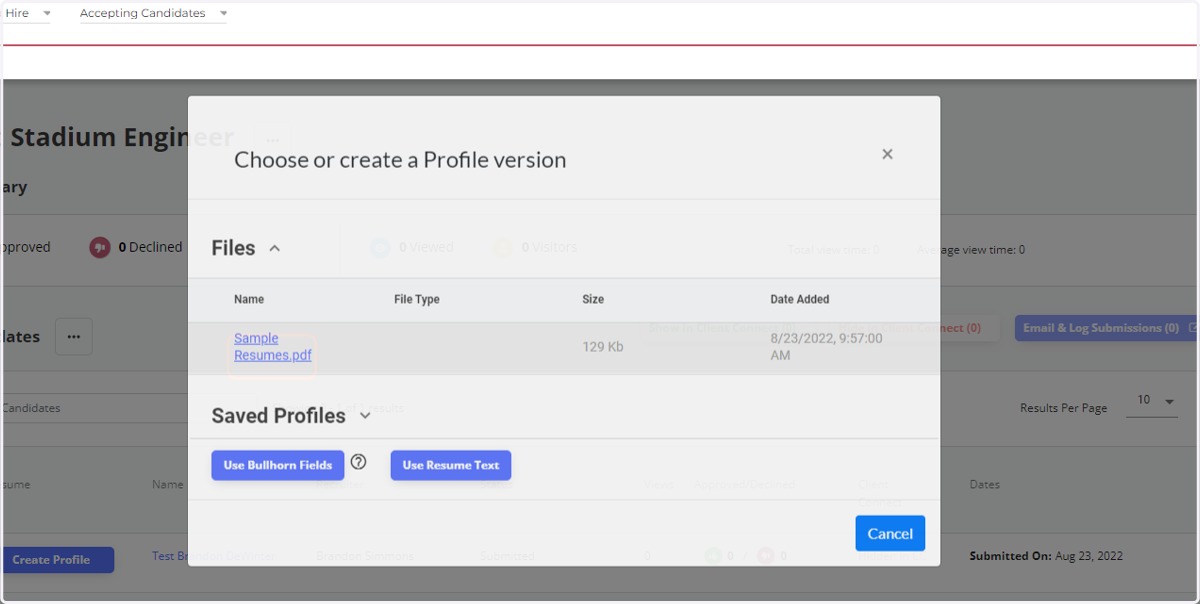Viewport: 1200px width, 604px height.
Task: Click the File Type column header
Action: [417, 299]
